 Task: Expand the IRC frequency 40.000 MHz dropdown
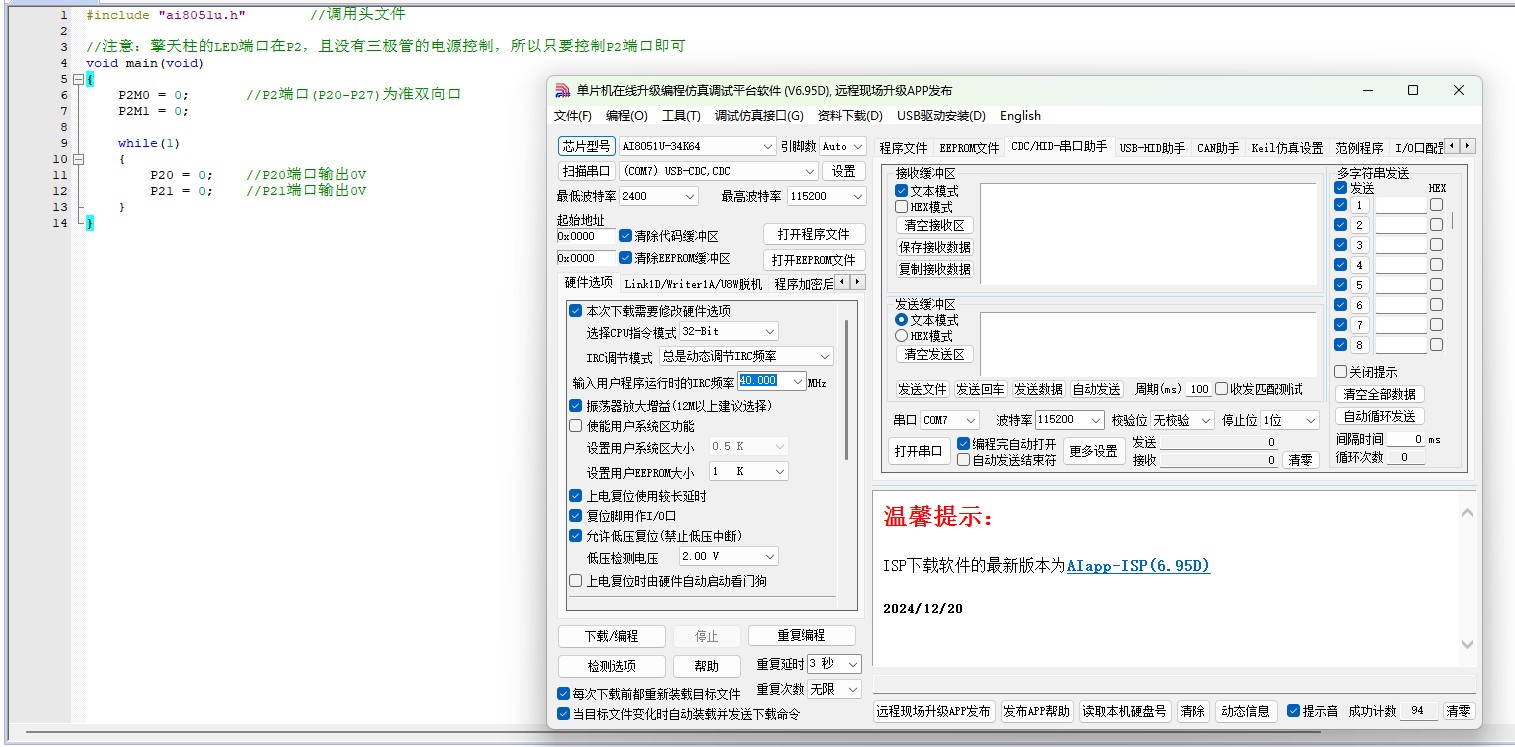tap(797, 381)
